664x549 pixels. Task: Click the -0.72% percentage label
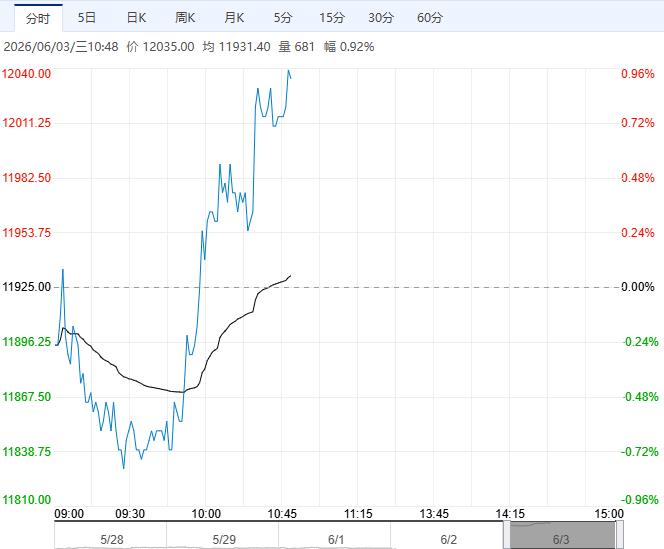[640, 452]
